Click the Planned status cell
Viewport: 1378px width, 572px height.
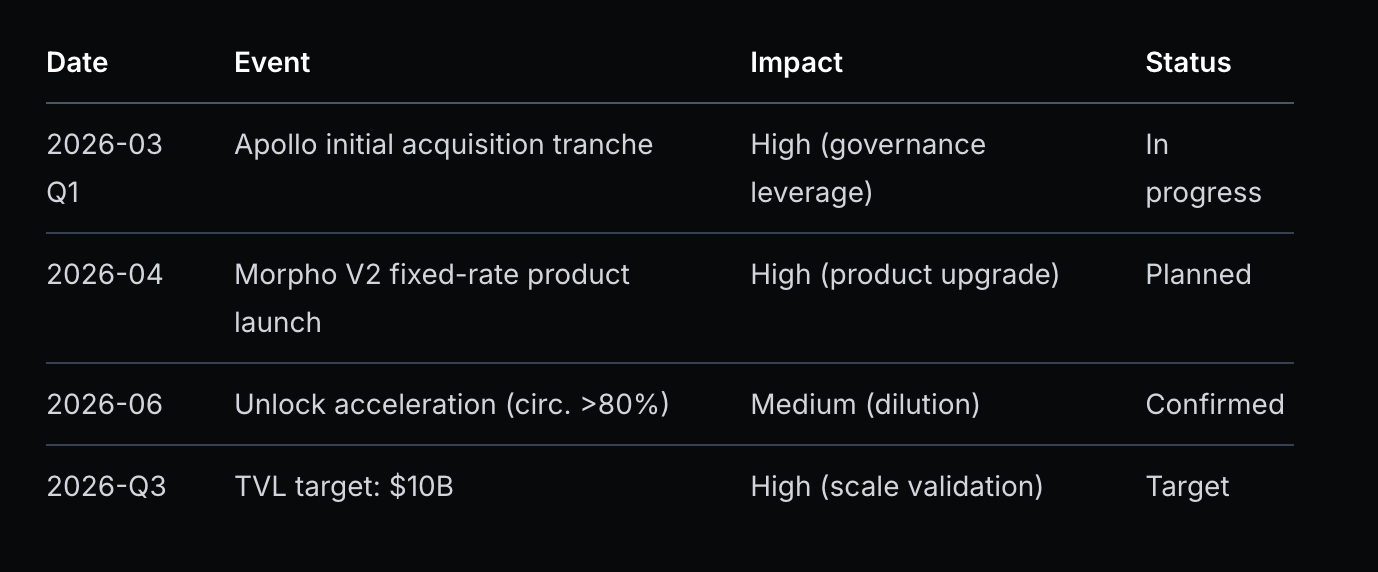click(x=1198, y=275)
